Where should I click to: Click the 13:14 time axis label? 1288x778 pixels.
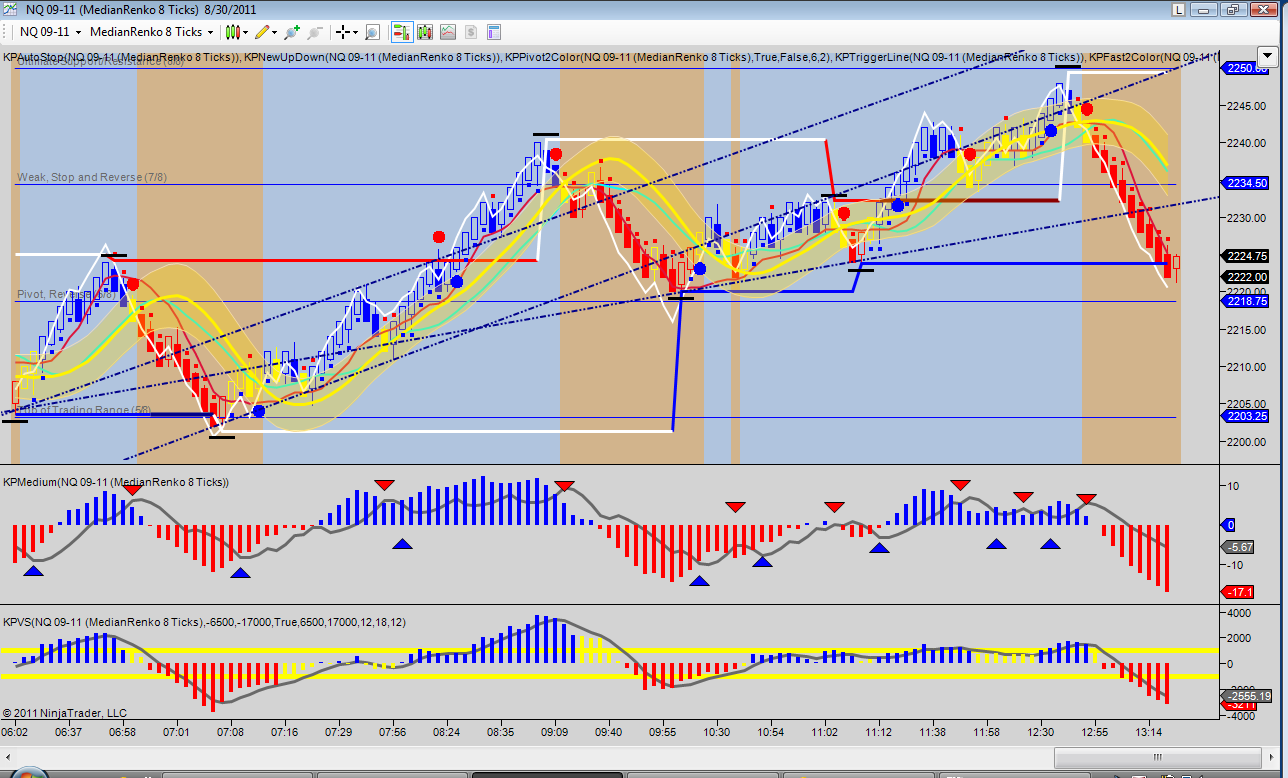click(x=1148, y=732)
